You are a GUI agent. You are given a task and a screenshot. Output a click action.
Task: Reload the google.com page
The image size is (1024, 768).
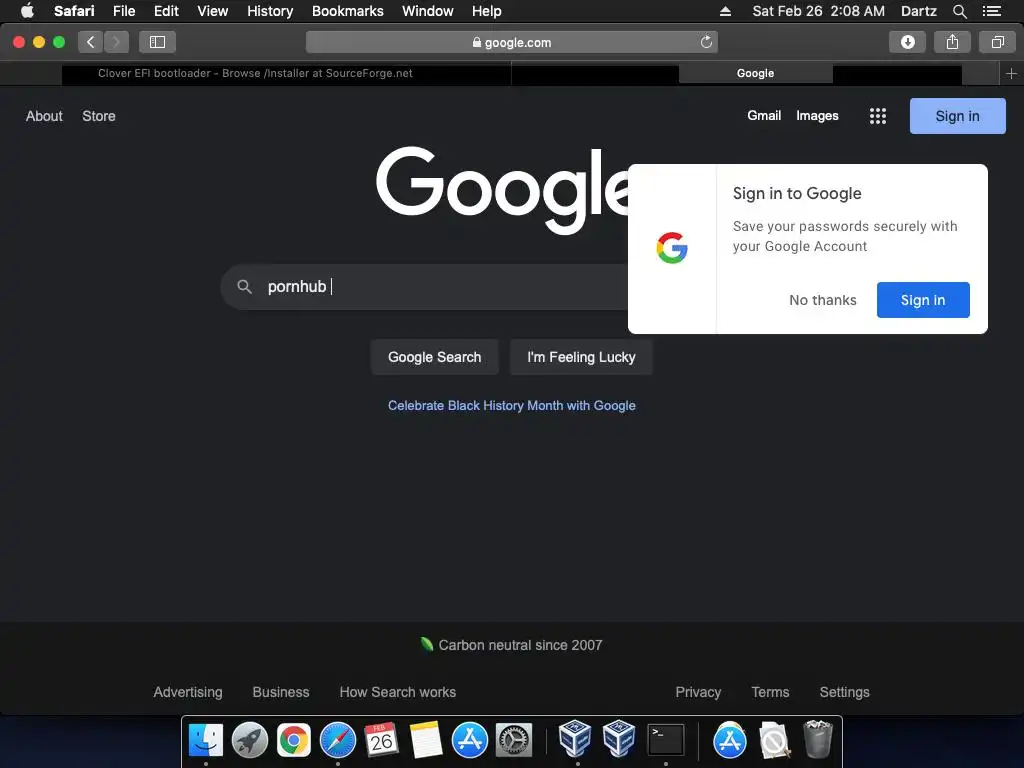coord(706,42)
